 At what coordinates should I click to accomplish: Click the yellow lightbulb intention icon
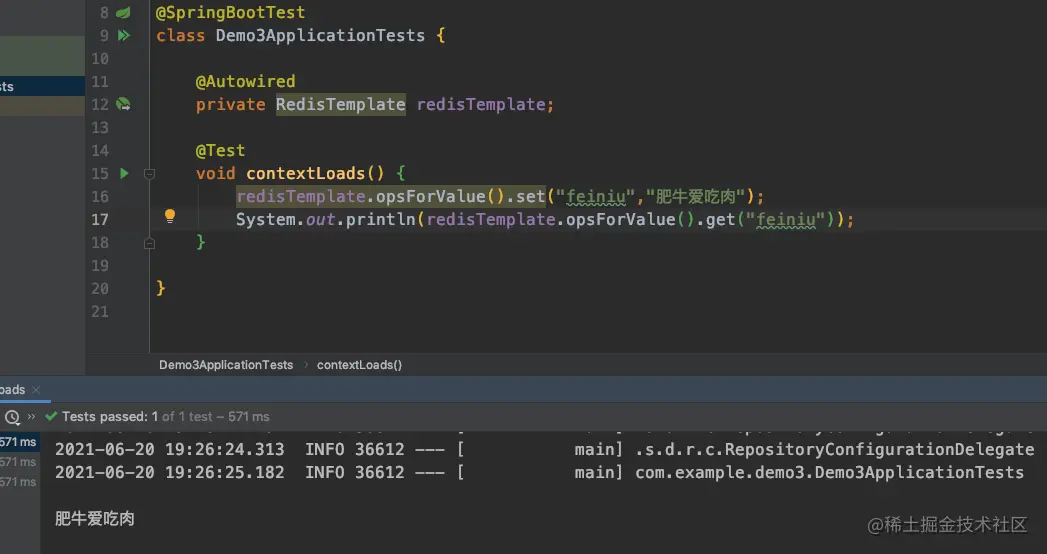click(x=170, y=216)
